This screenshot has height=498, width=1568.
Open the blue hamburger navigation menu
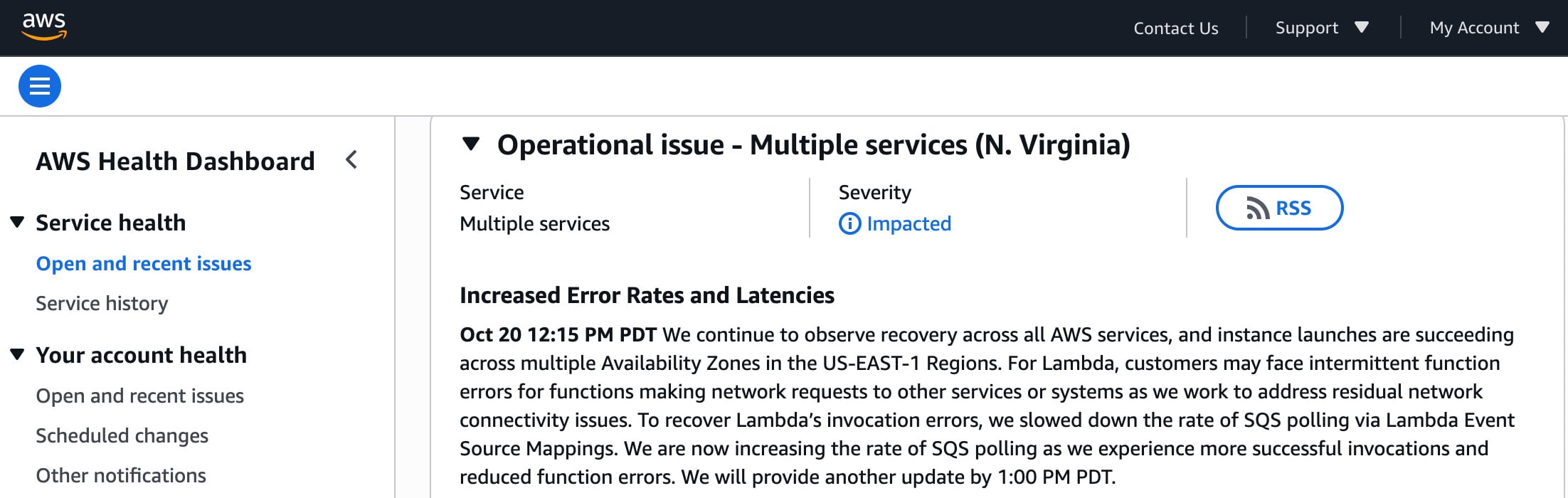[40, 86]
